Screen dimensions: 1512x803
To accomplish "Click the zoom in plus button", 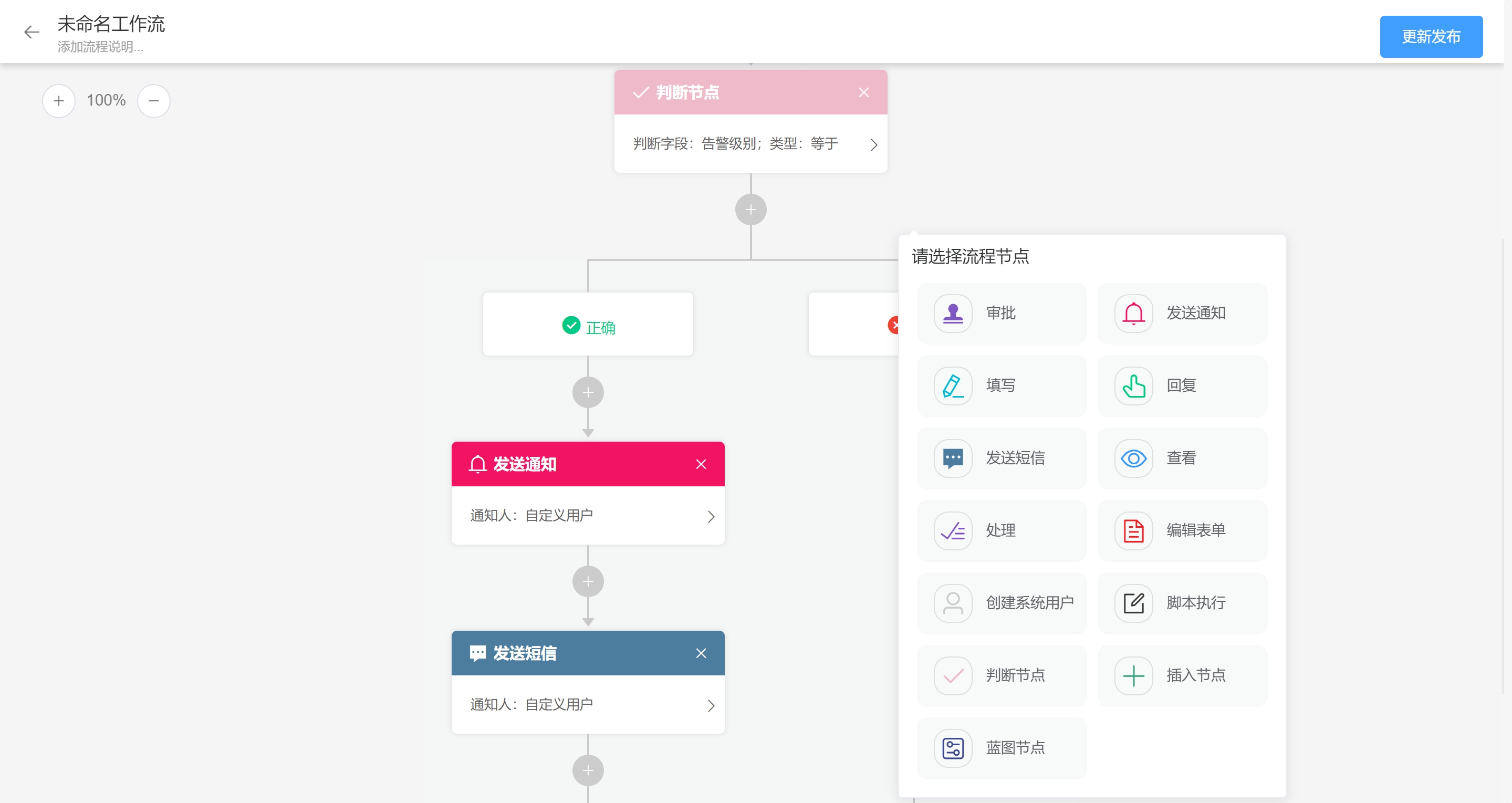I will 59,101.
